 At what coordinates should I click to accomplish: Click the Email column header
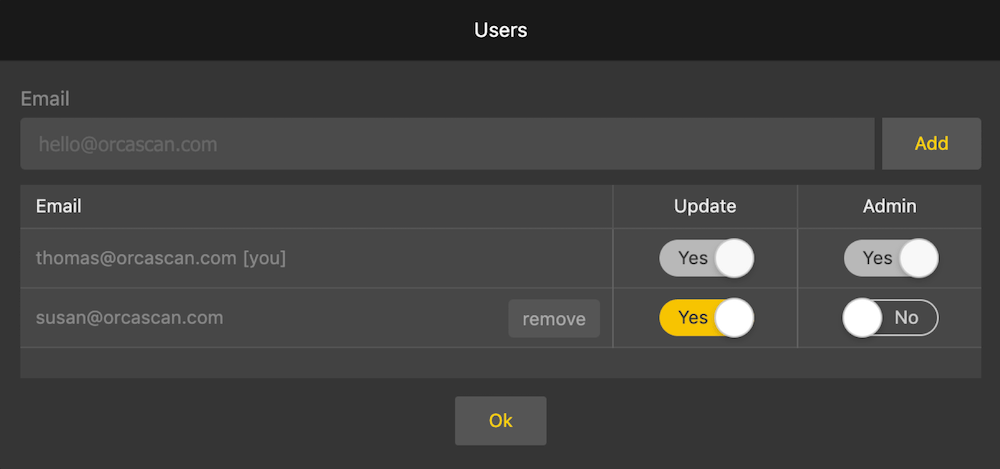[x=59, y=206]
